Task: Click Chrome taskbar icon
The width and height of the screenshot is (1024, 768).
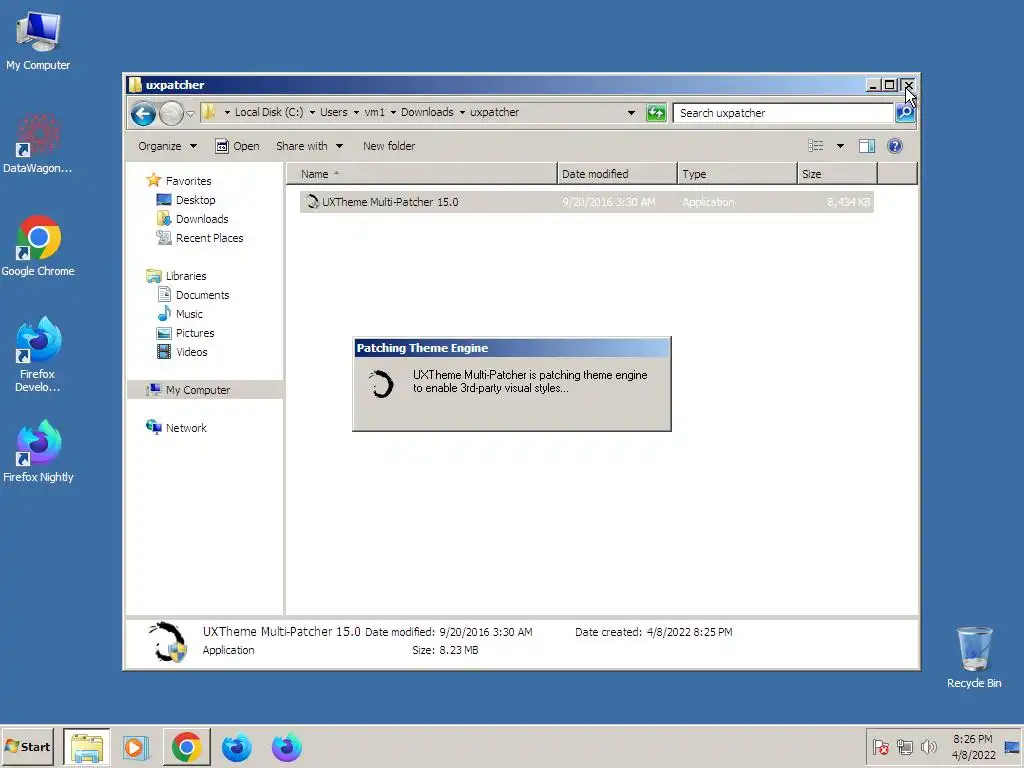Action: pos(187,747)
